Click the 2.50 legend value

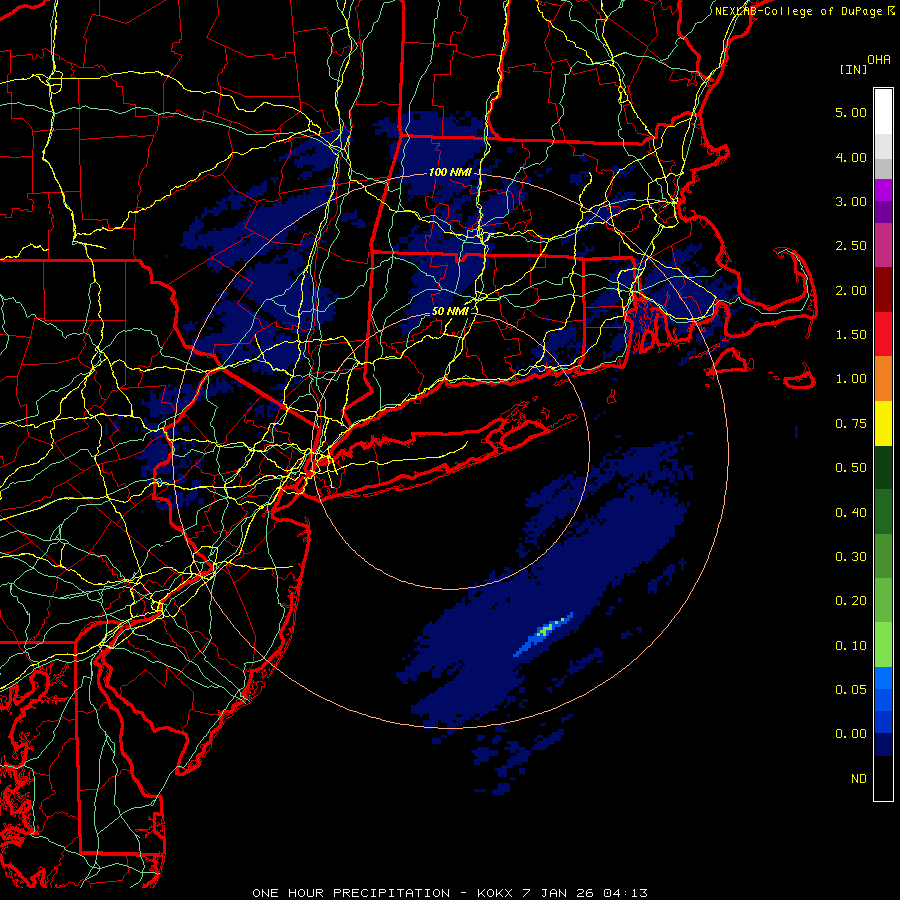click(x=851, y=246)
